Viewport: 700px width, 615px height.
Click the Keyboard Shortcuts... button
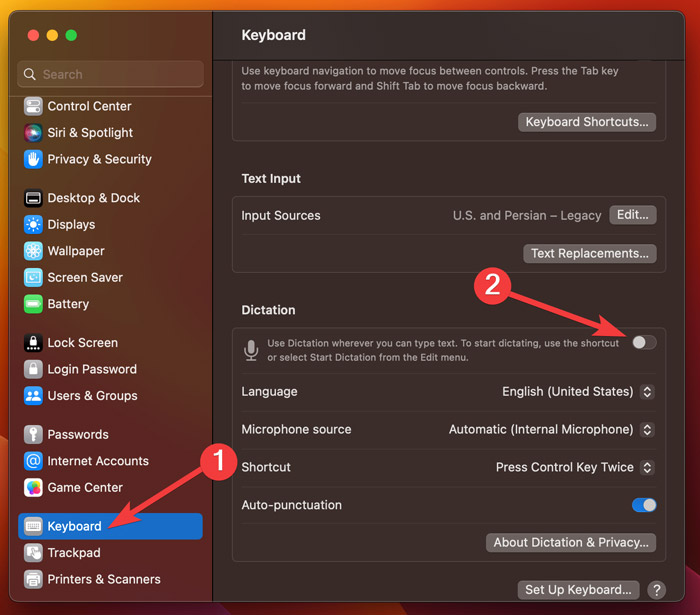coord(587,122)
